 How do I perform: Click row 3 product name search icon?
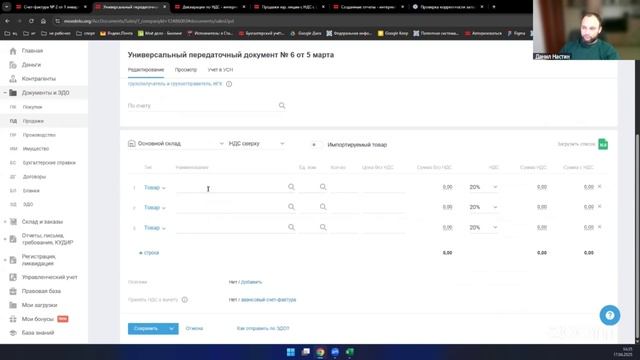[x=291, y=227]
